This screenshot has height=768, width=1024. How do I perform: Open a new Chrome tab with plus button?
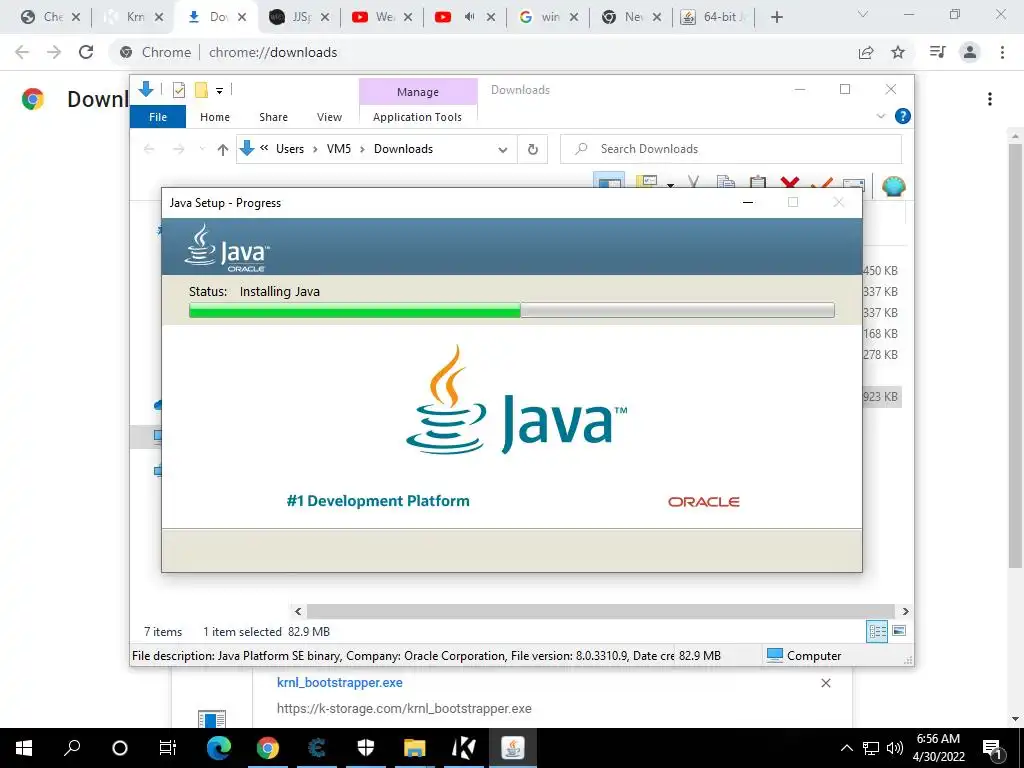tap(776, 18)
